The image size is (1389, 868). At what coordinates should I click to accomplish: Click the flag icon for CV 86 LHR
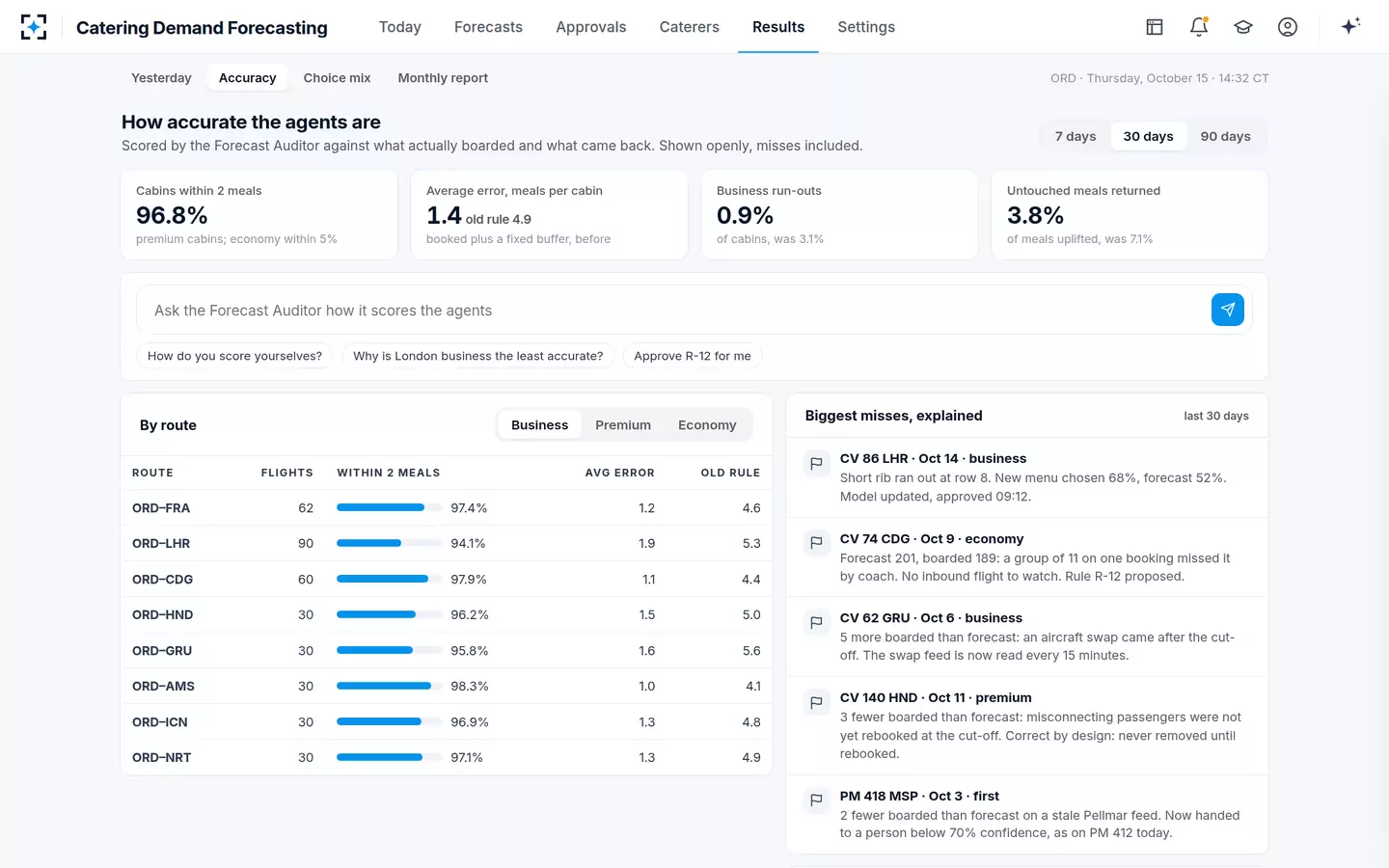(x=816, y=464)
